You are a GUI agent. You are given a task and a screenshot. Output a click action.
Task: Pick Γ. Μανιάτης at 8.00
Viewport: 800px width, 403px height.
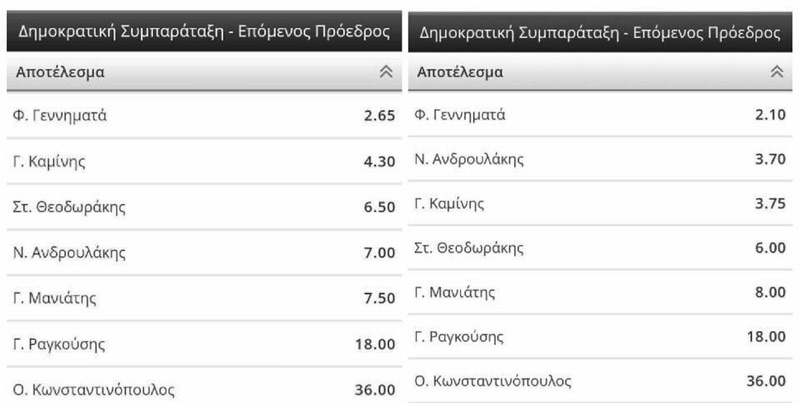[769, 292]
